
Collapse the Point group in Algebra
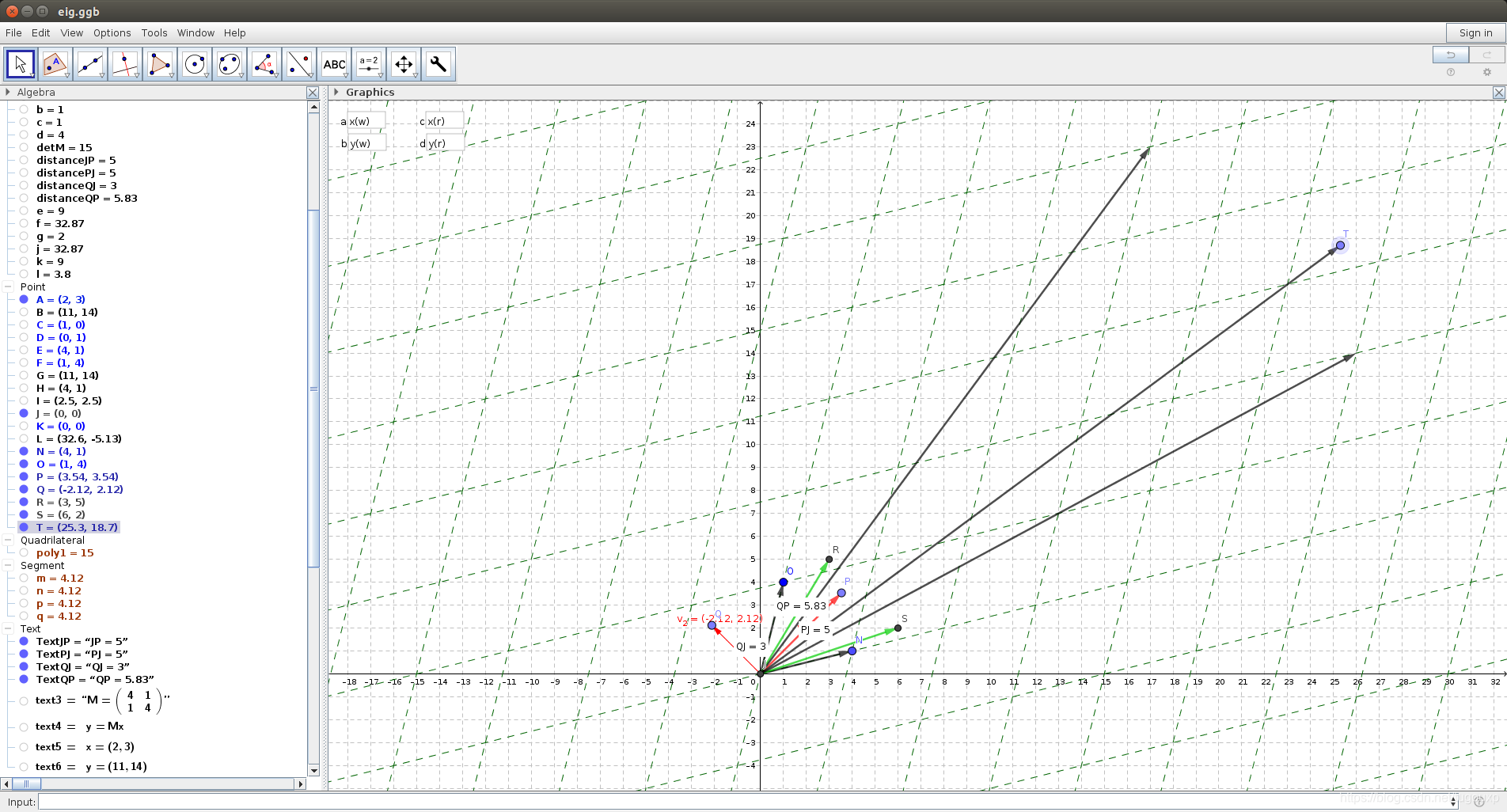click(x=9, y=286)
